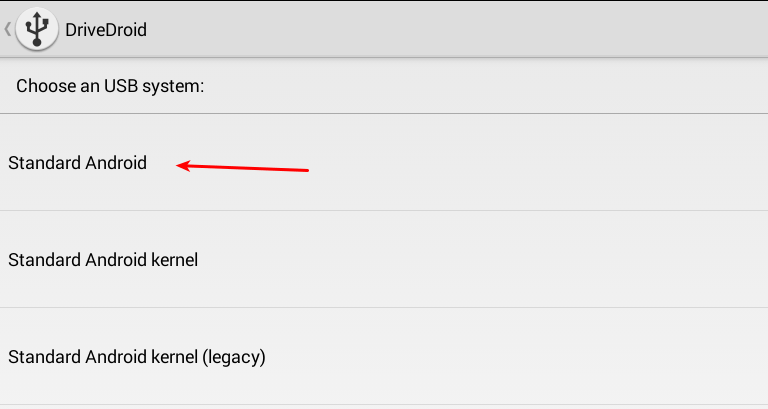Viewport: 768px width, 409px height.
Task: Select Standard Android kernel (legacy) option
Action: click(x=137, y=356)
